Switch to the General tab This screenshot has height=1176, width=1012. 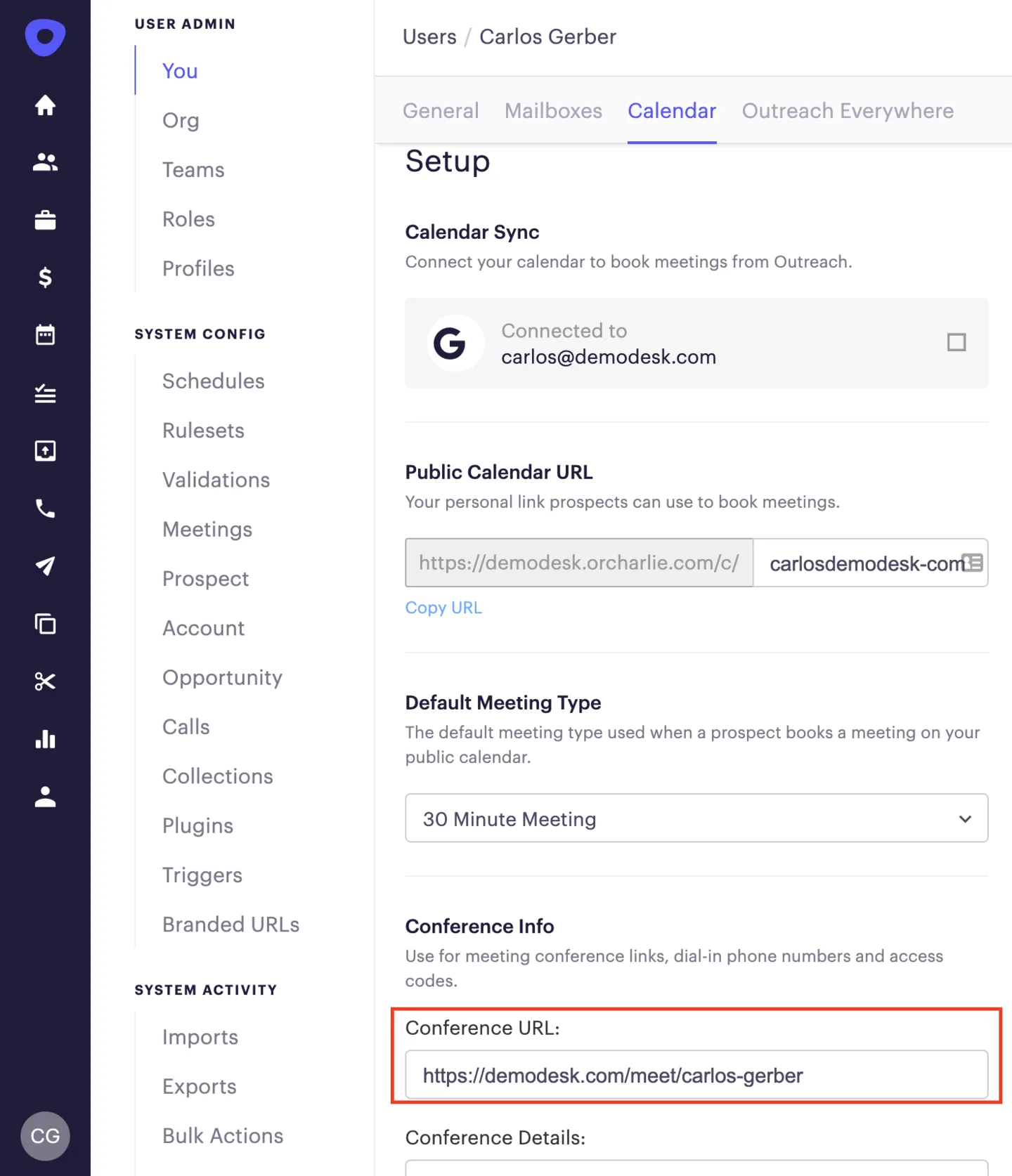click(x=441, y=111)
